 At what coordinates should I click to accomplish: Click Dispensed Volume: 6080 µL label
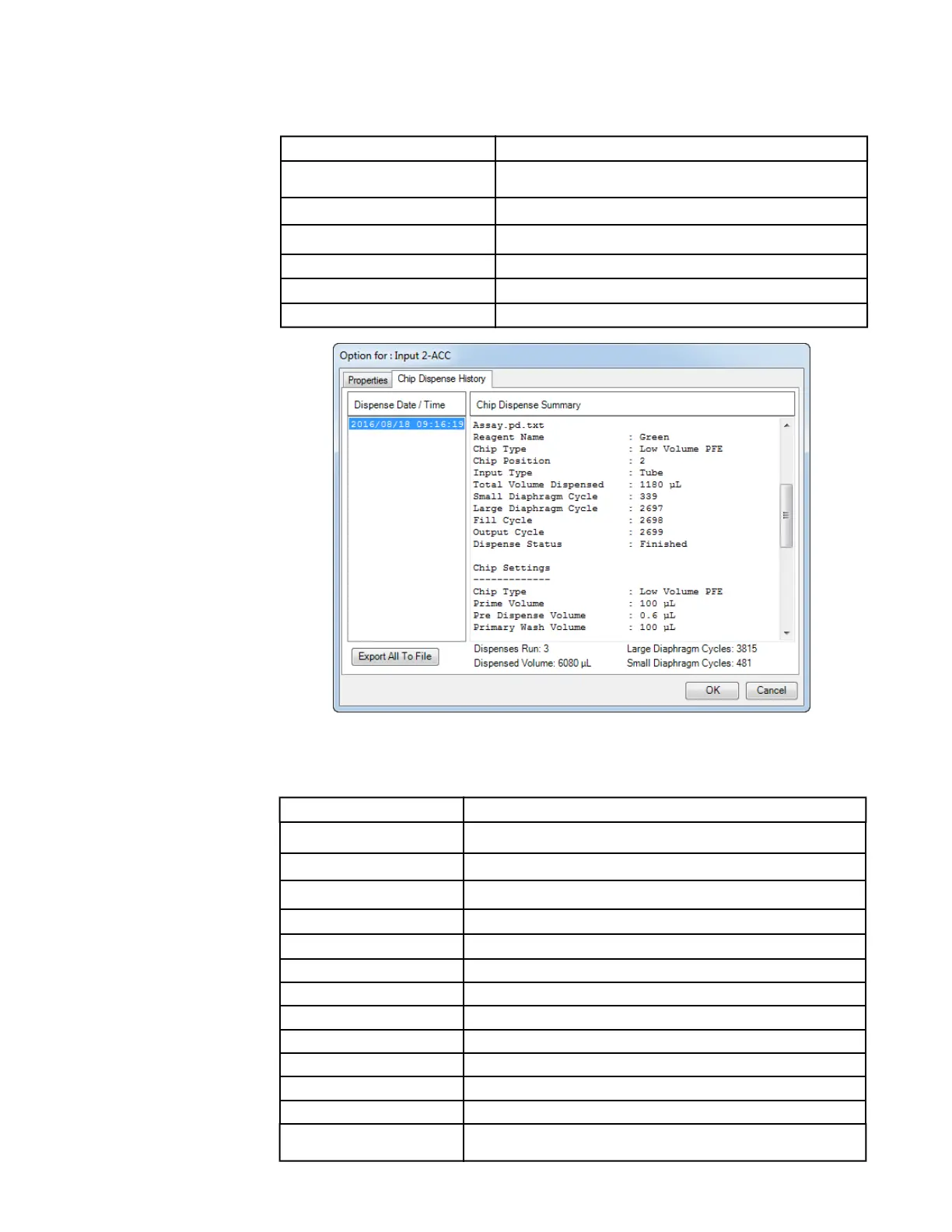coord(532,663)
